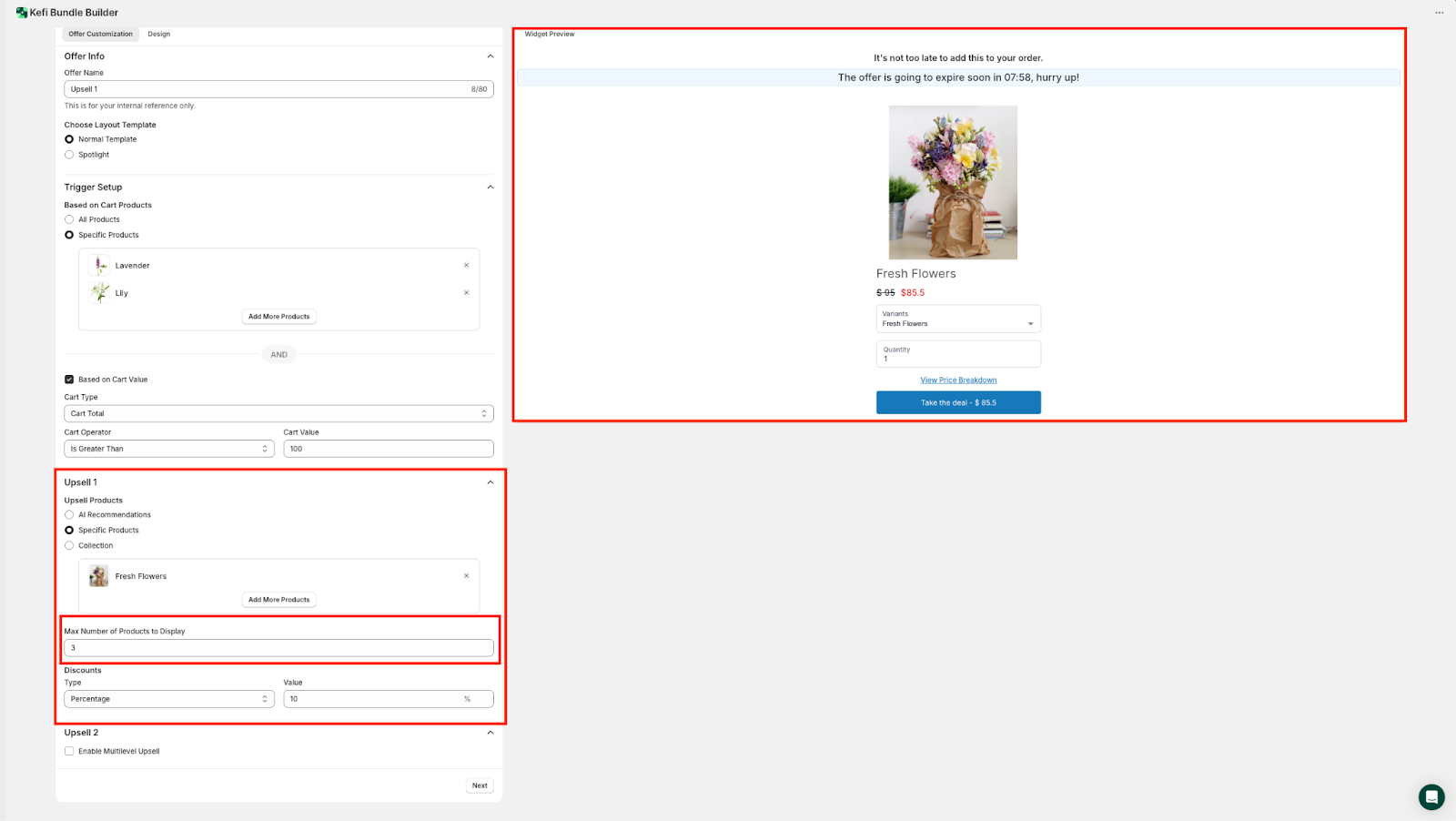This screenshot has height=821, width=1456.
Task: Remove Fresh Flowers from upsell products
Action: (x=466, y=576)
